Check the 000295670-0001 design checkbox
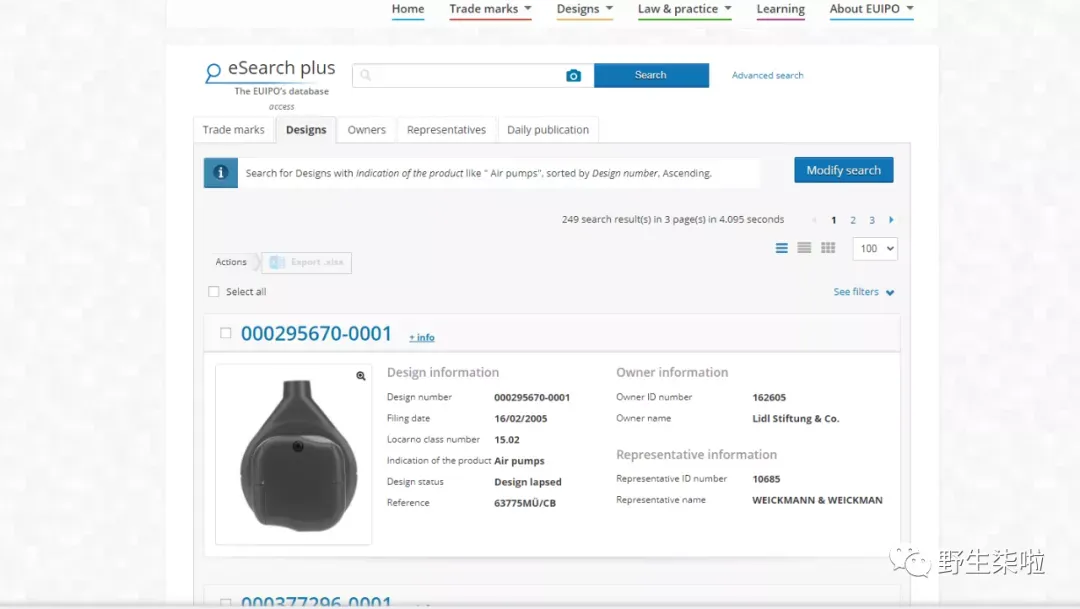 225,333
